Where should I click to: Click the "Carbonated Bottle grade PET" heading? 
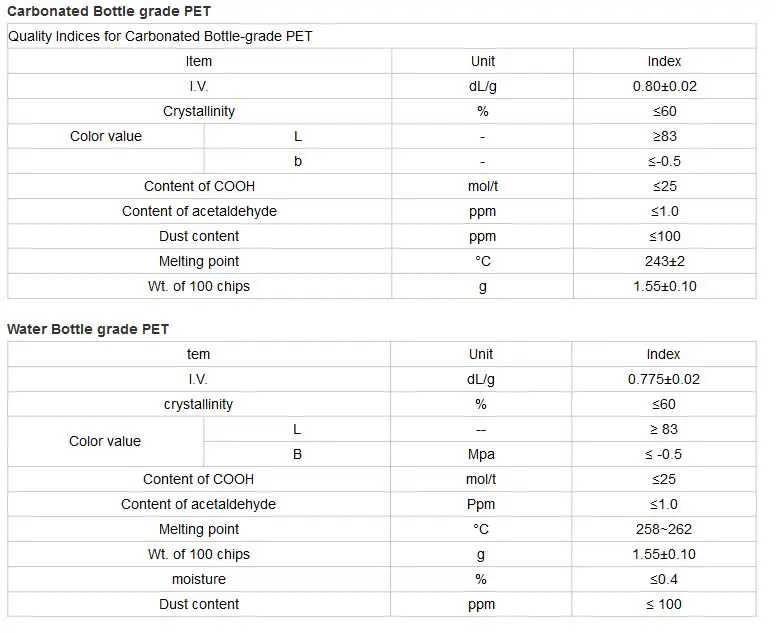pyautogui.click(x=109, y=12)
